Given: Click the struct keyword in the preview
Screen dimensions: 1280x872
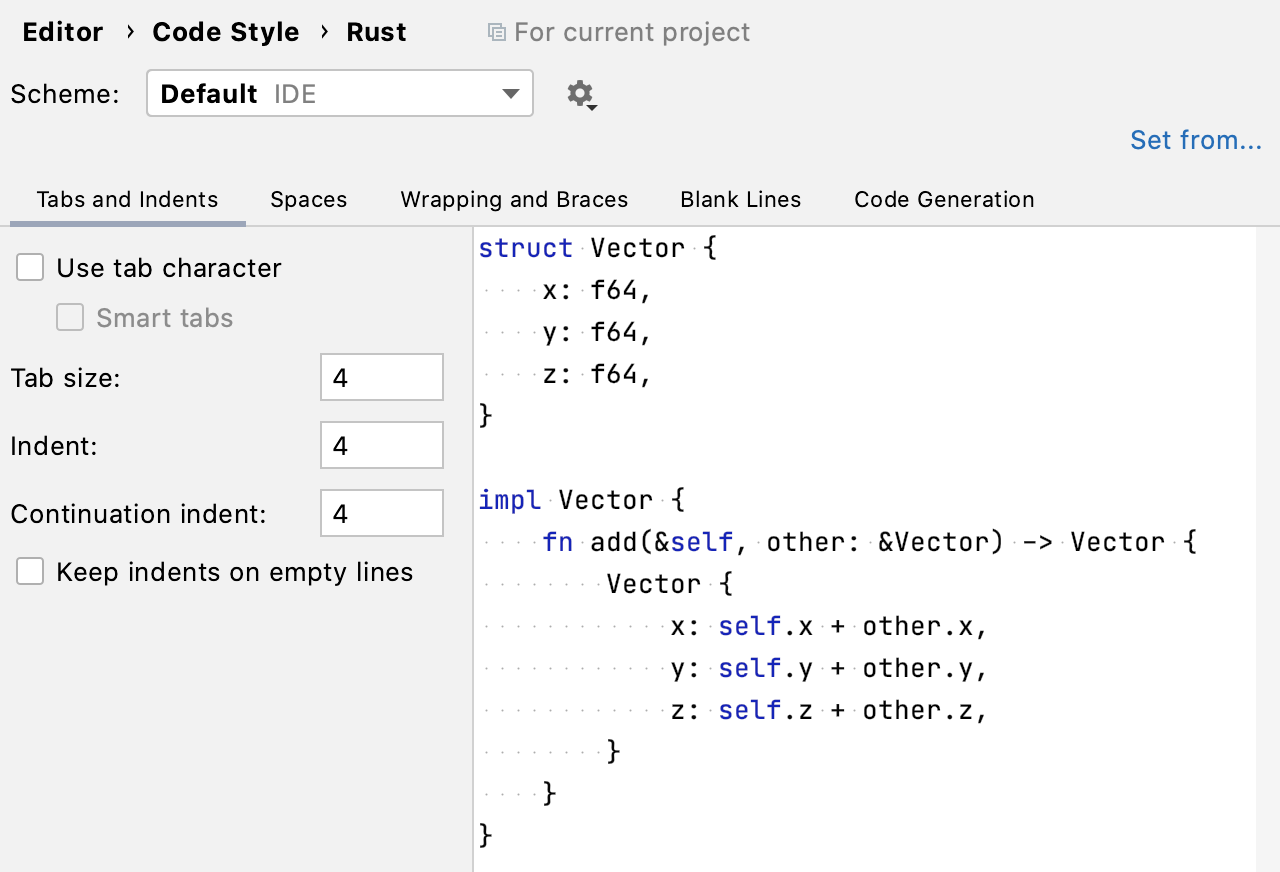Looking at the screenshot, I should coord(526,247).
